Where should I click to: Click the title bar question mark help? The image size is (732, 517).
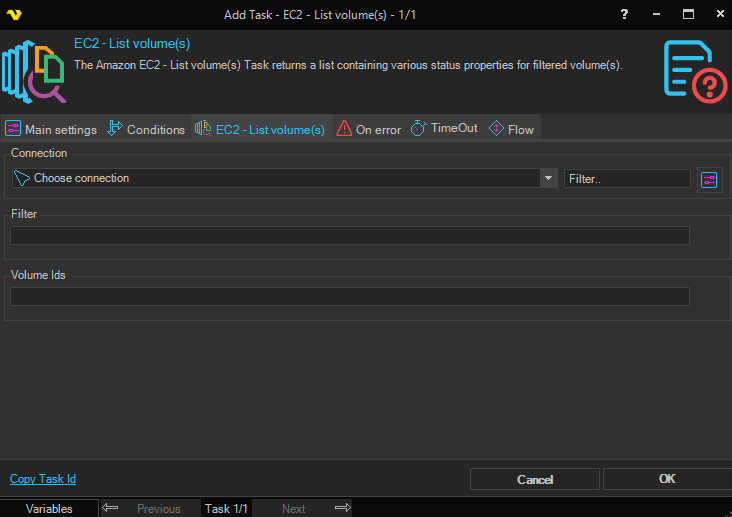(624, 14)
